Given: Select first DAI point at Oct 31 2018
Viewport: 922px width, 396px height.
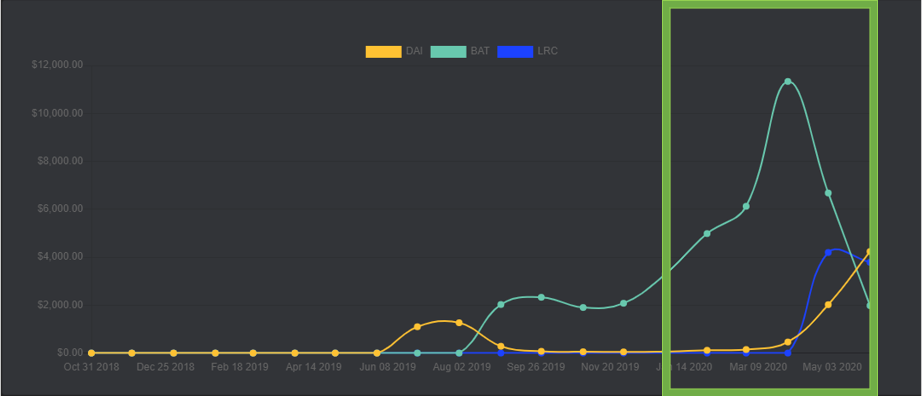Looking at the screenshot, I should click(x=91, y=353).
